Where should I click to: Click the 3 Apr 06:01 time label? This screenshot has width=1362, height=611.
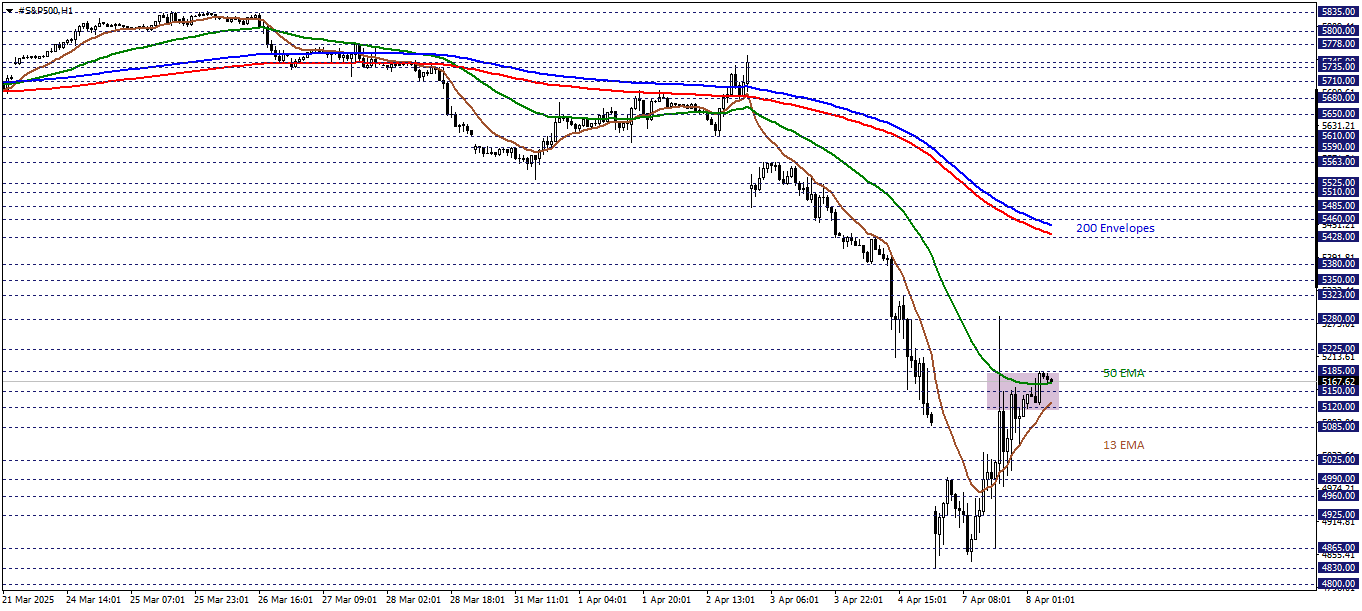point(795,600)
